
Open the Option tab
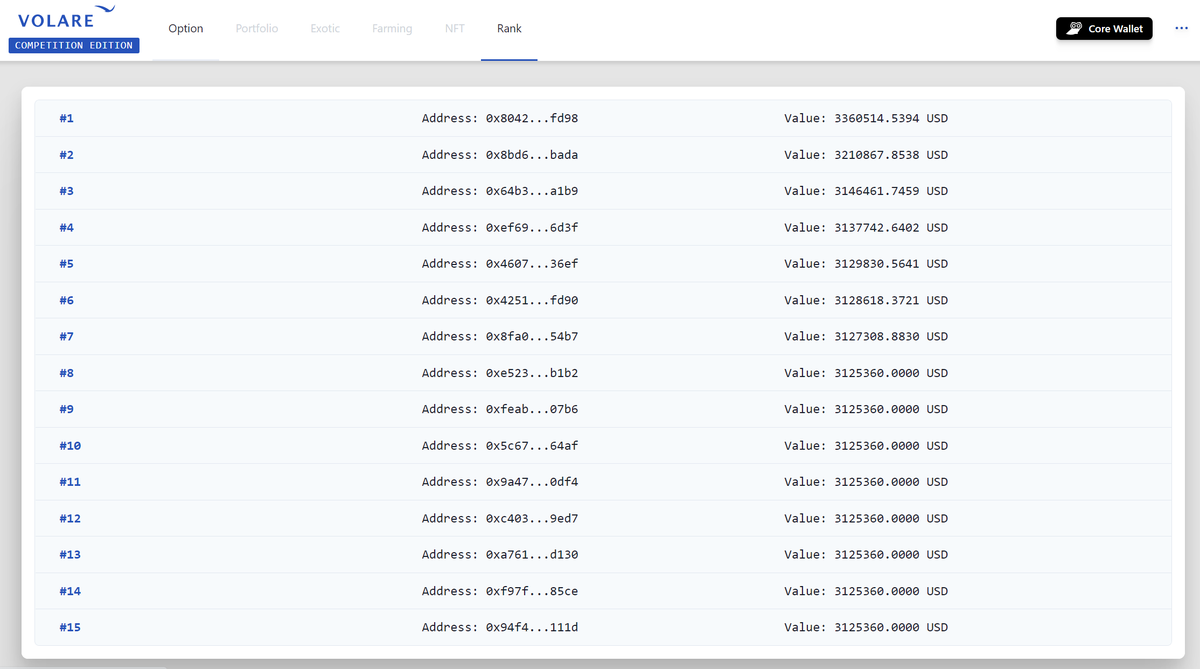click(186, 29)
